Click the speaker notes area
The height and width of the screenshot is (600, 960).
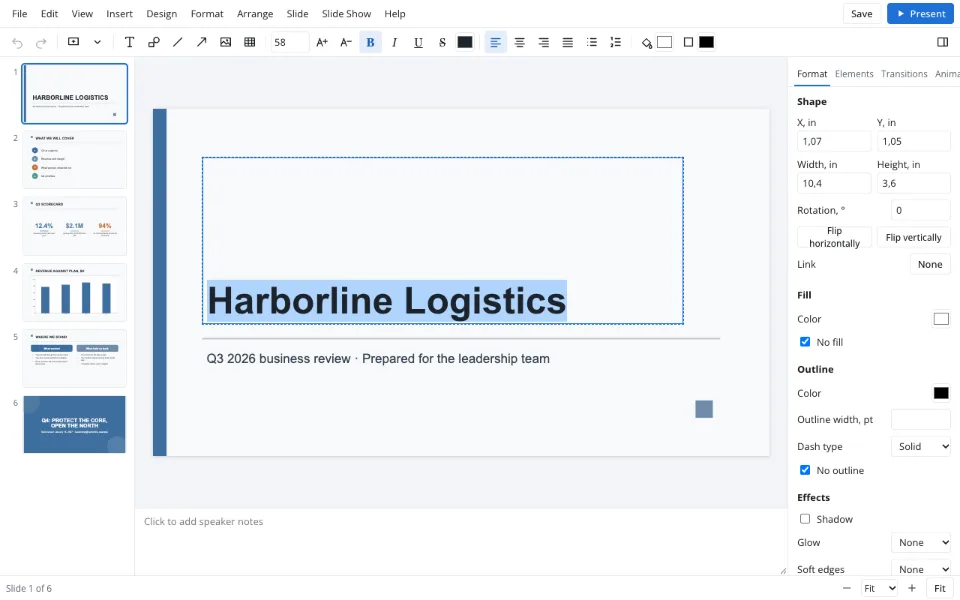point(460,542)
